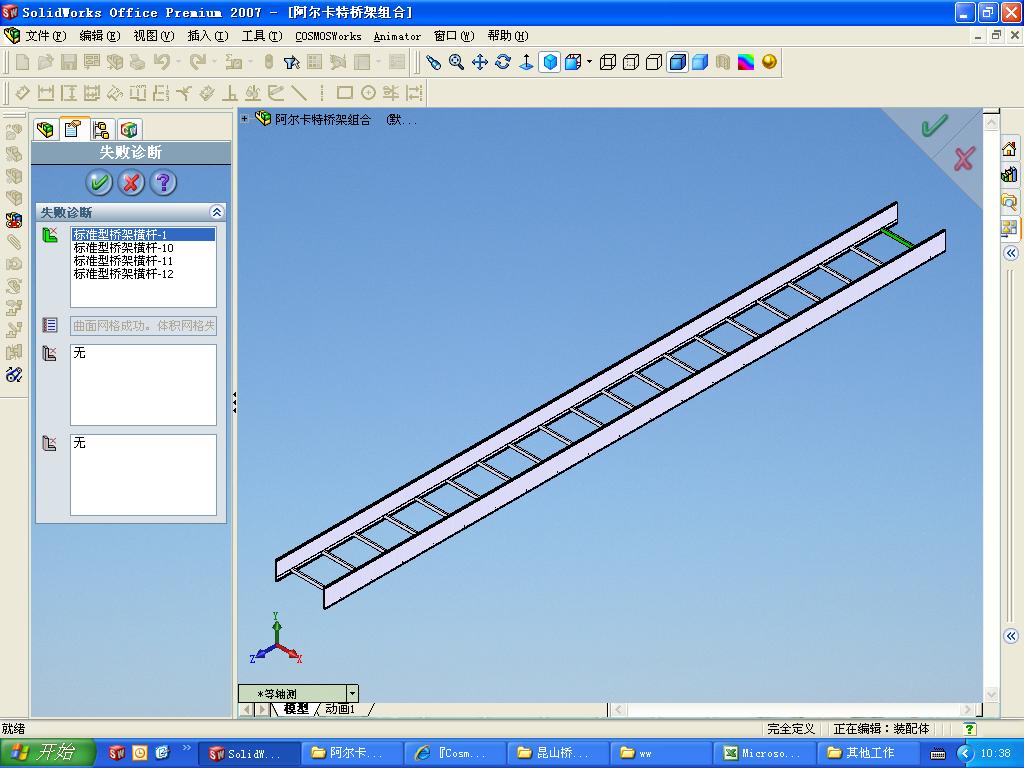
Task: Click the Rectangle sketch tool icon
Action: pyautogui.click(x=345, y=93)
